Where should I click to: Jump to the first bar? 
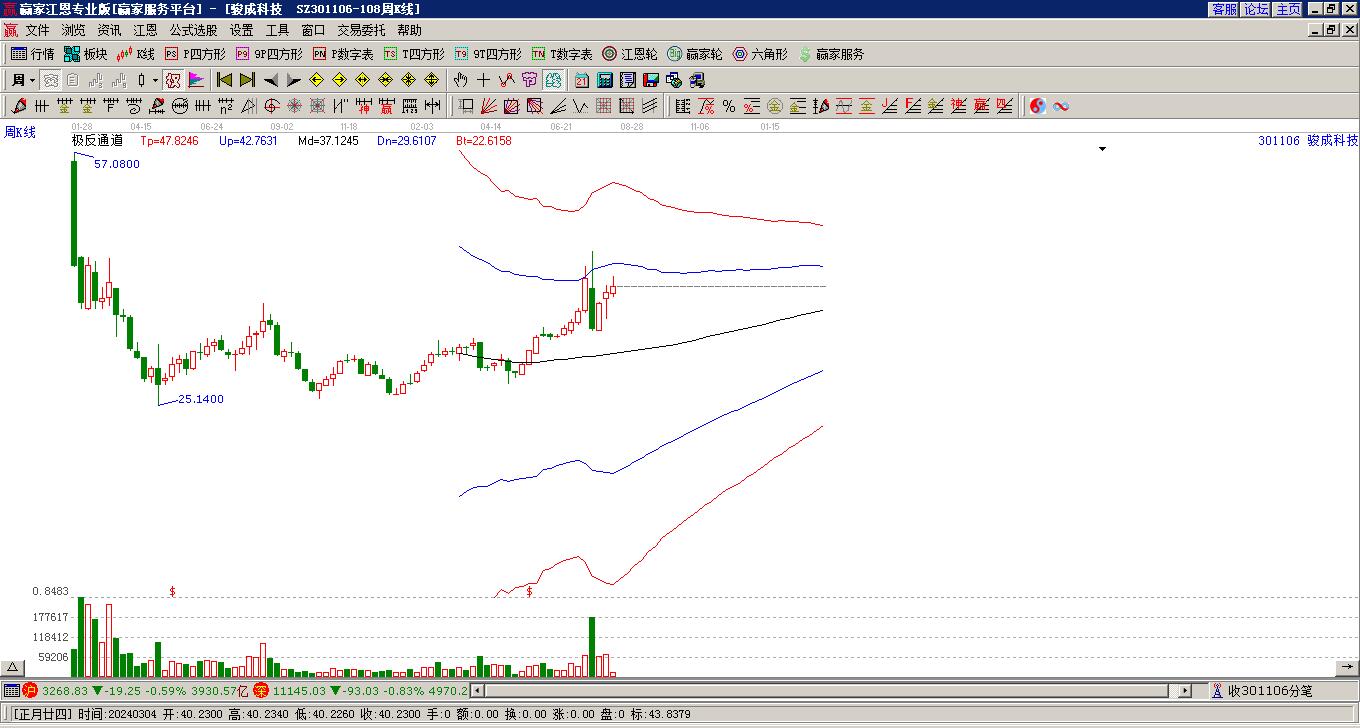point(224,80)
